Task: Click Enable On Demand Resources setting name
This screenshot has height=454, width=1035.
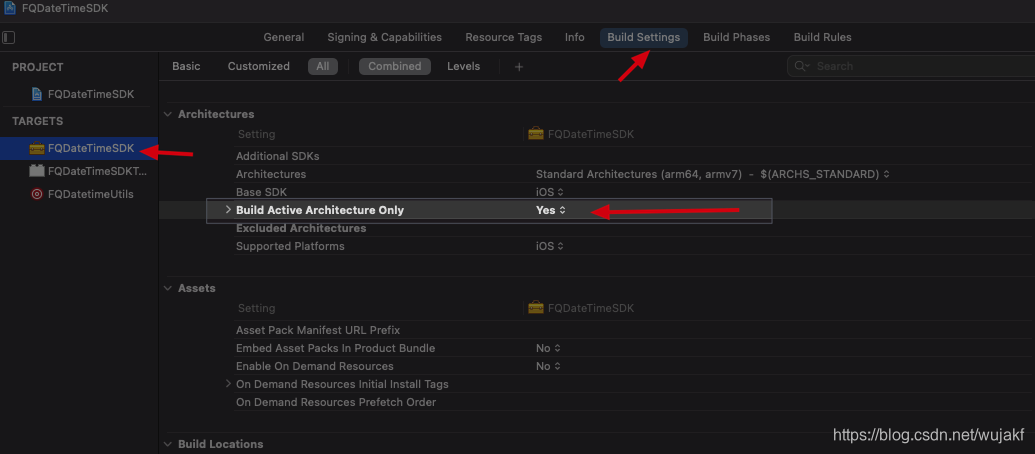Action: click(315, 366)
